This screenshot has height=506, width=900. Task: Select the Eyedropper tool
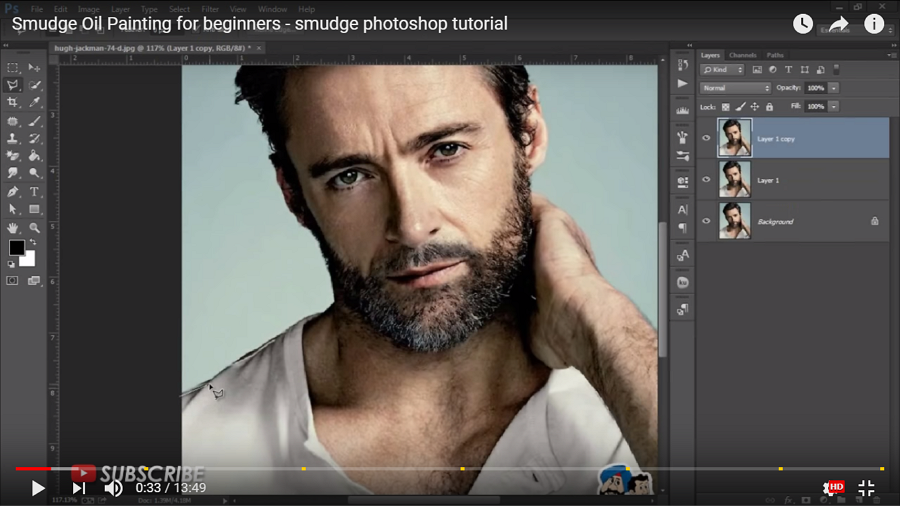(34, 103)
